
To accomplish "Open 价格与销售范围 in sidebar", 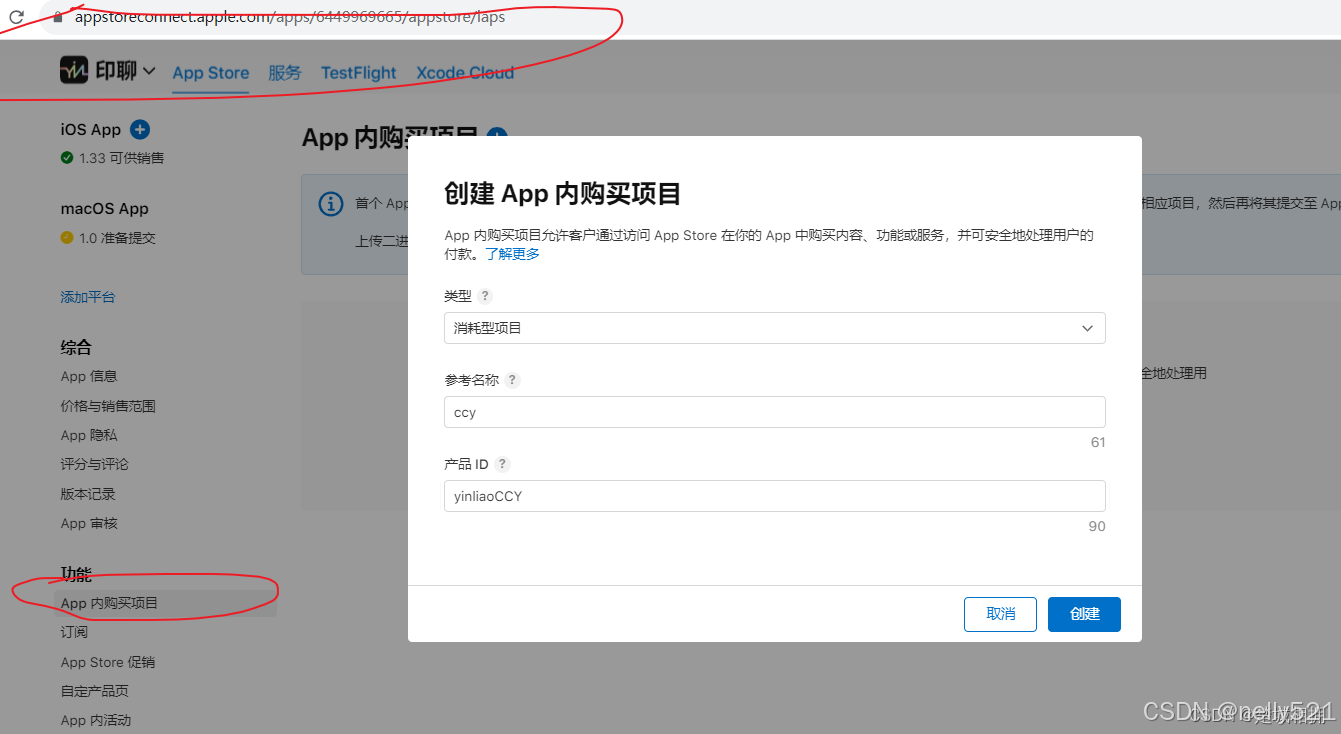I will coord(108,406).
